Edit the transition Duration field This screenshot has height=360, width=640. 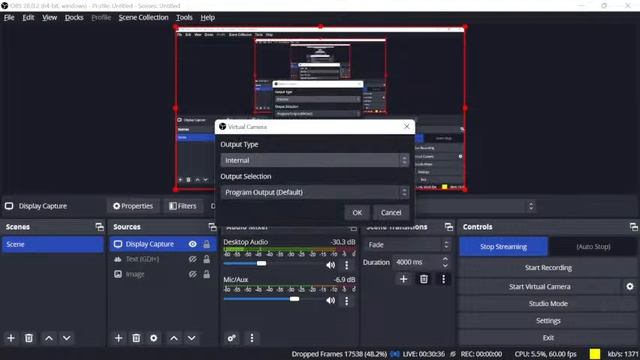click(416, 262)
